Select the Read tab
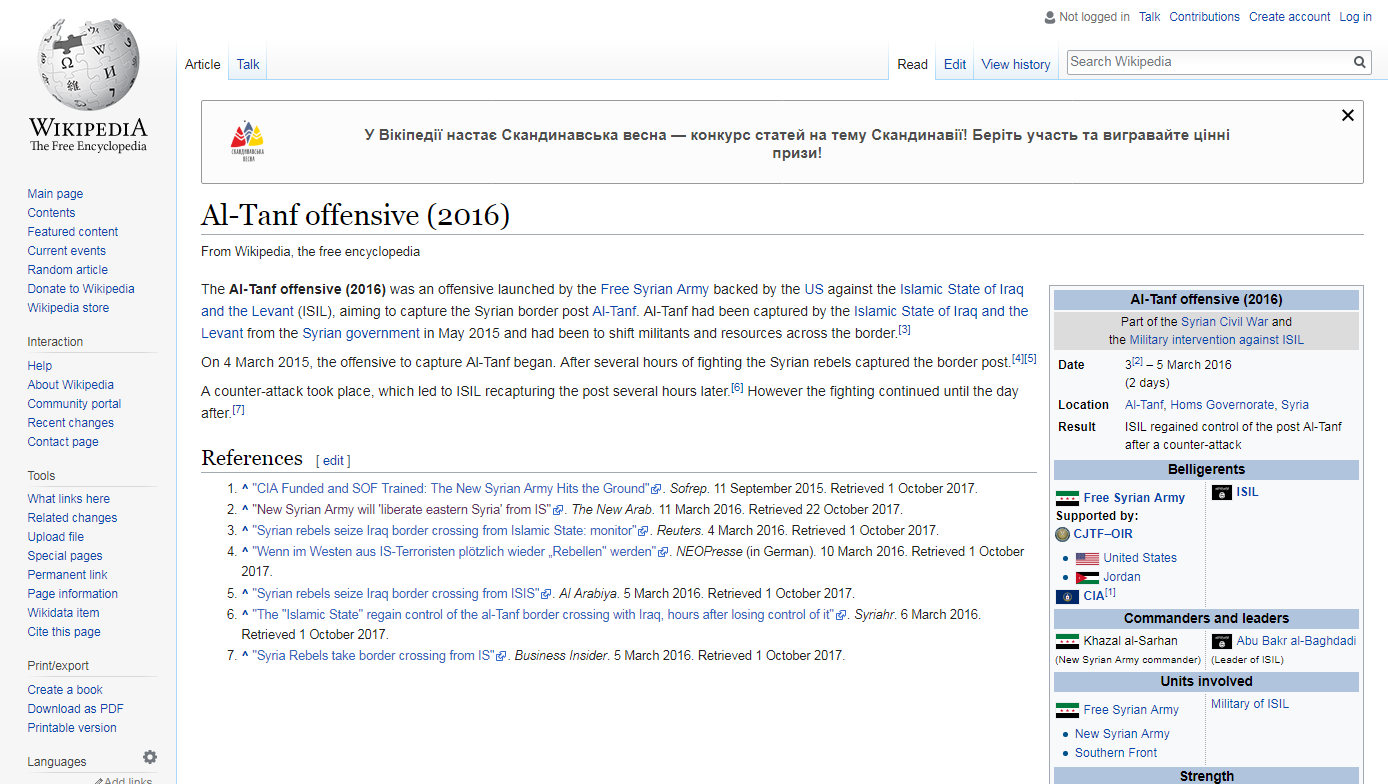This screenshot has width=1388, height=784. point(912,64)
